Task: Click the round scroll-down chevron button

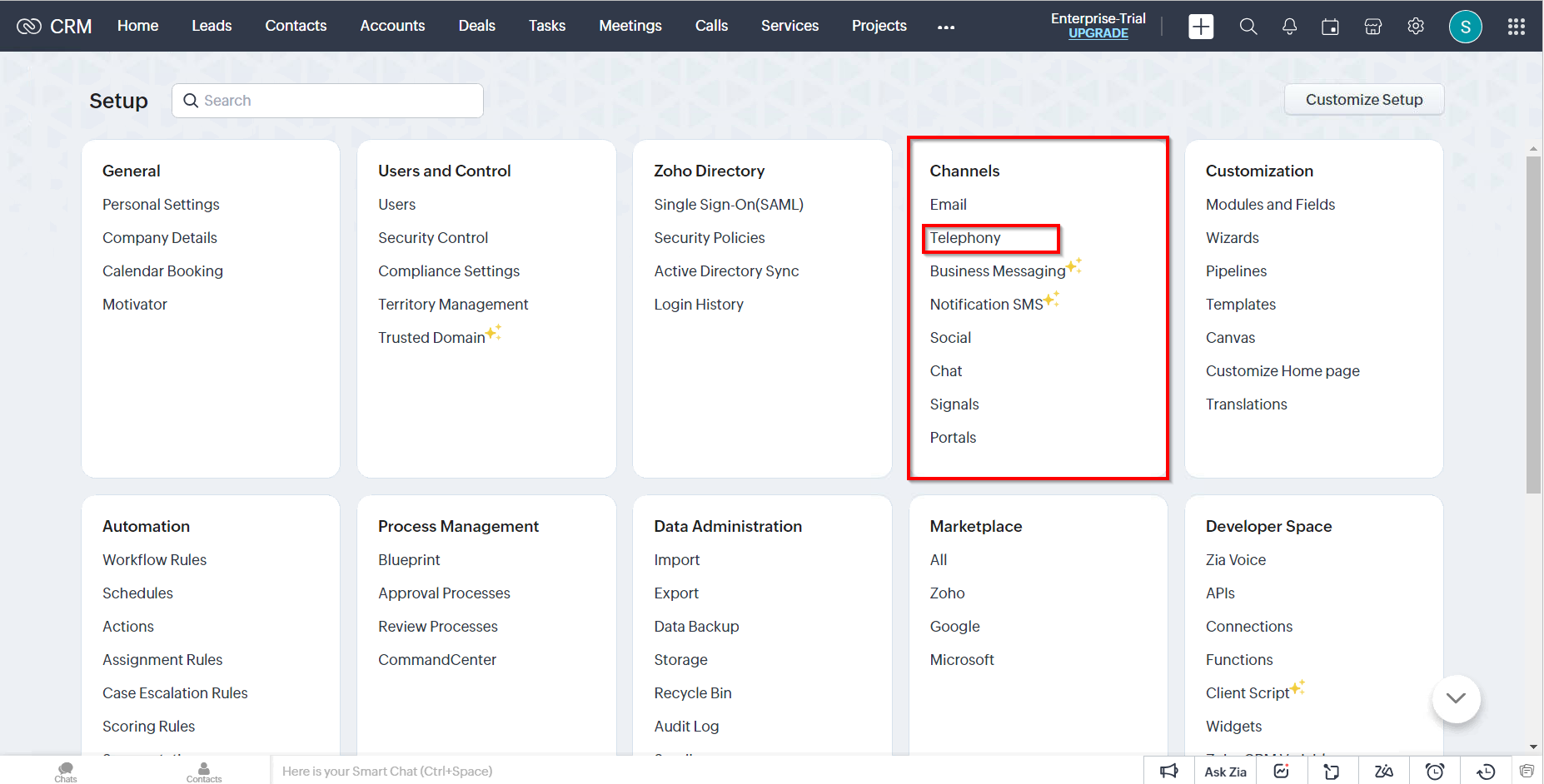Action: point(1457,698)
